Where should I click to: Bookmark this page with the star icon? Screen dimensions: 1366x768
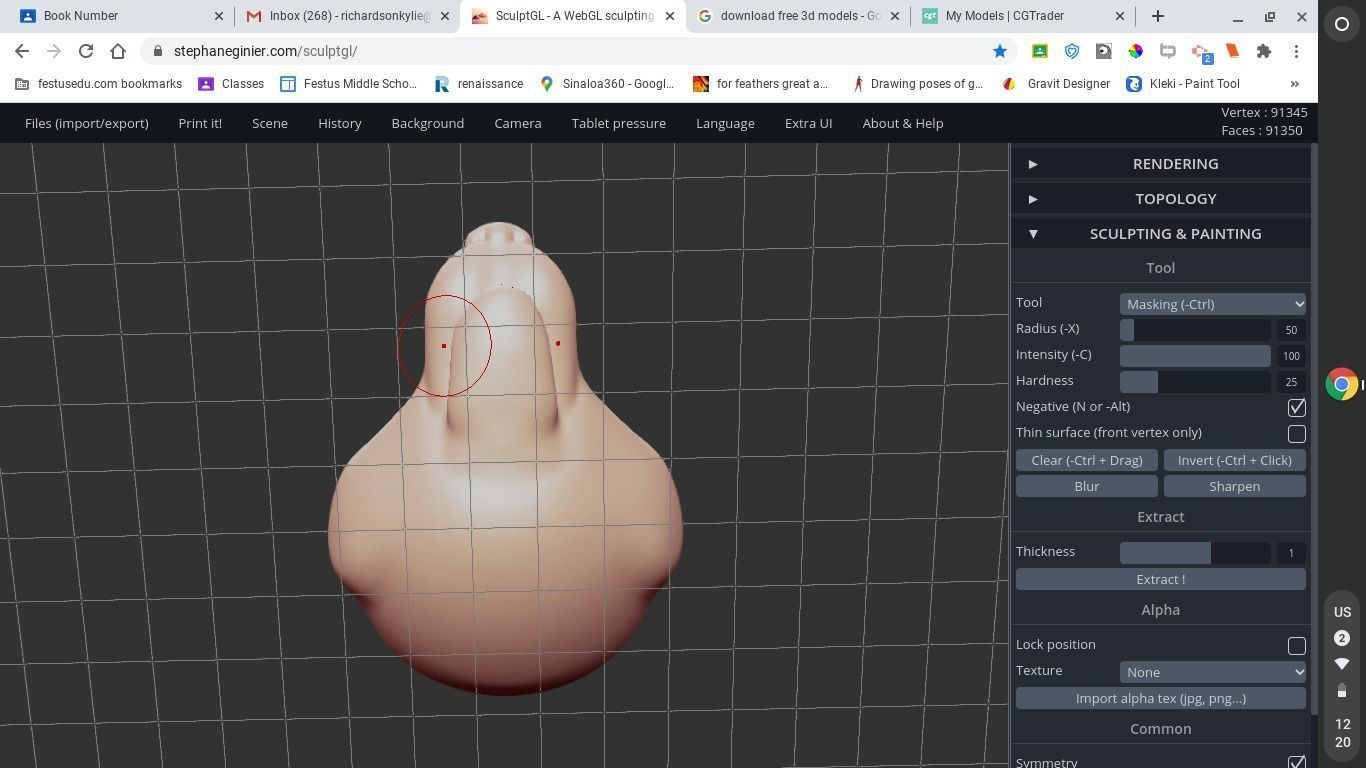tap(999, 51)
